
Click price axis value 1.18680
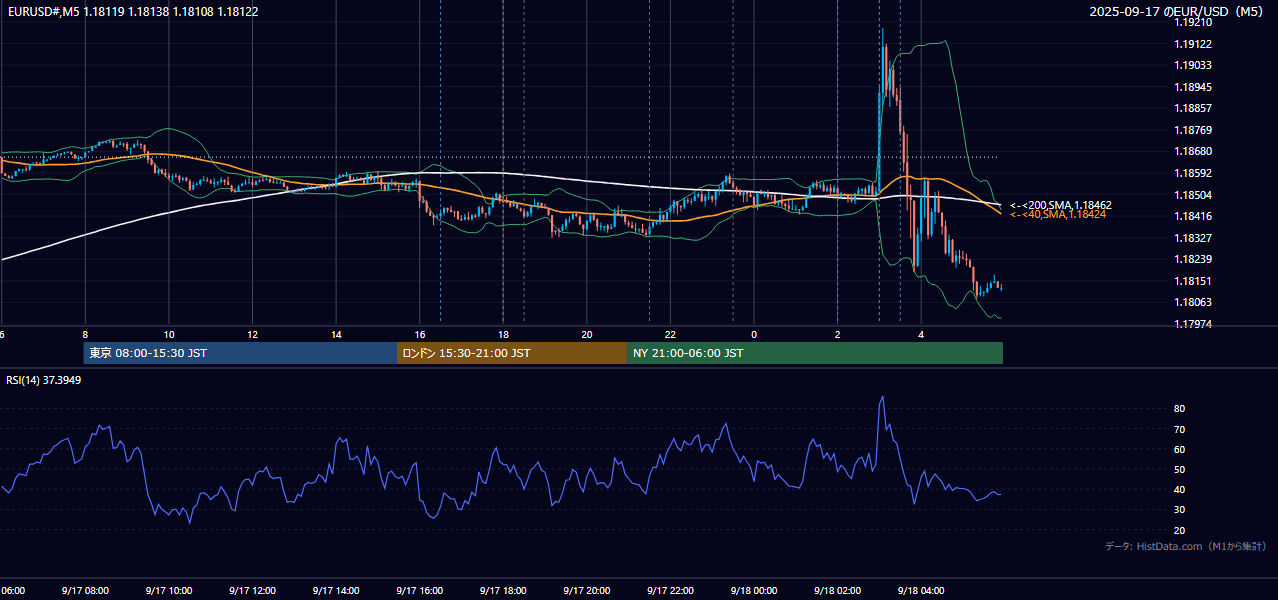1194,151
